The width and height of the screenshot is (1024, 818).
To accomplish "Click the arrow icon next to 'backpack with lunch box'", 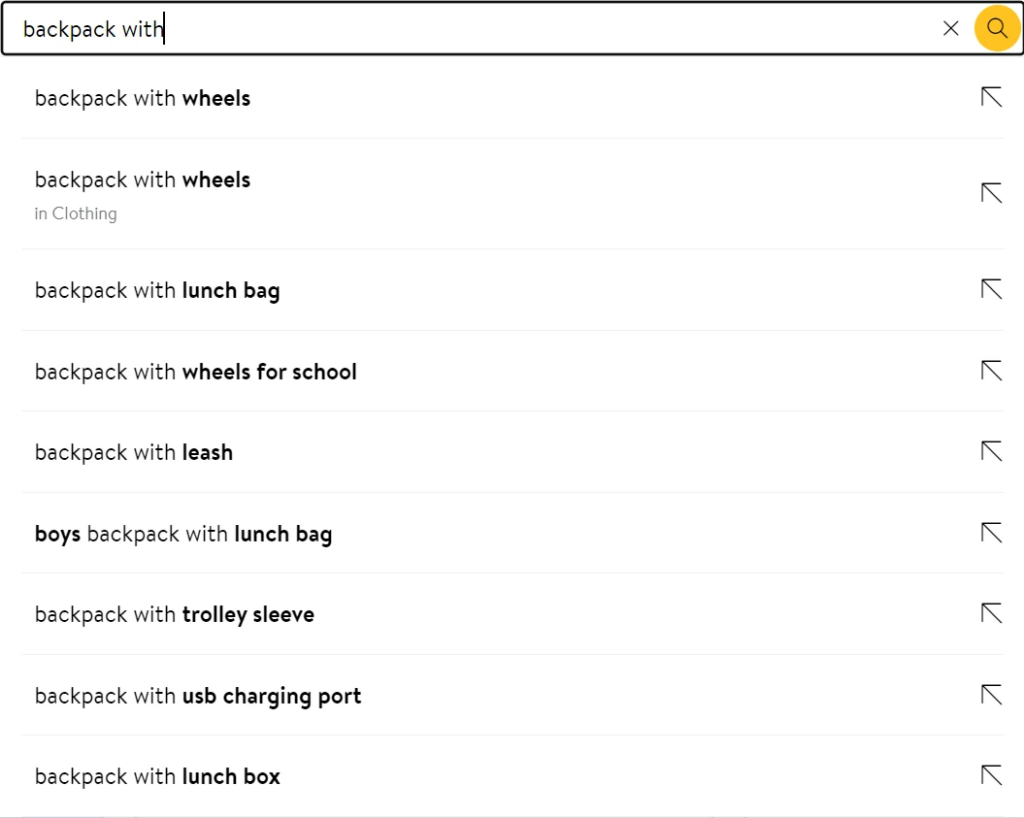I will point(990,774).
